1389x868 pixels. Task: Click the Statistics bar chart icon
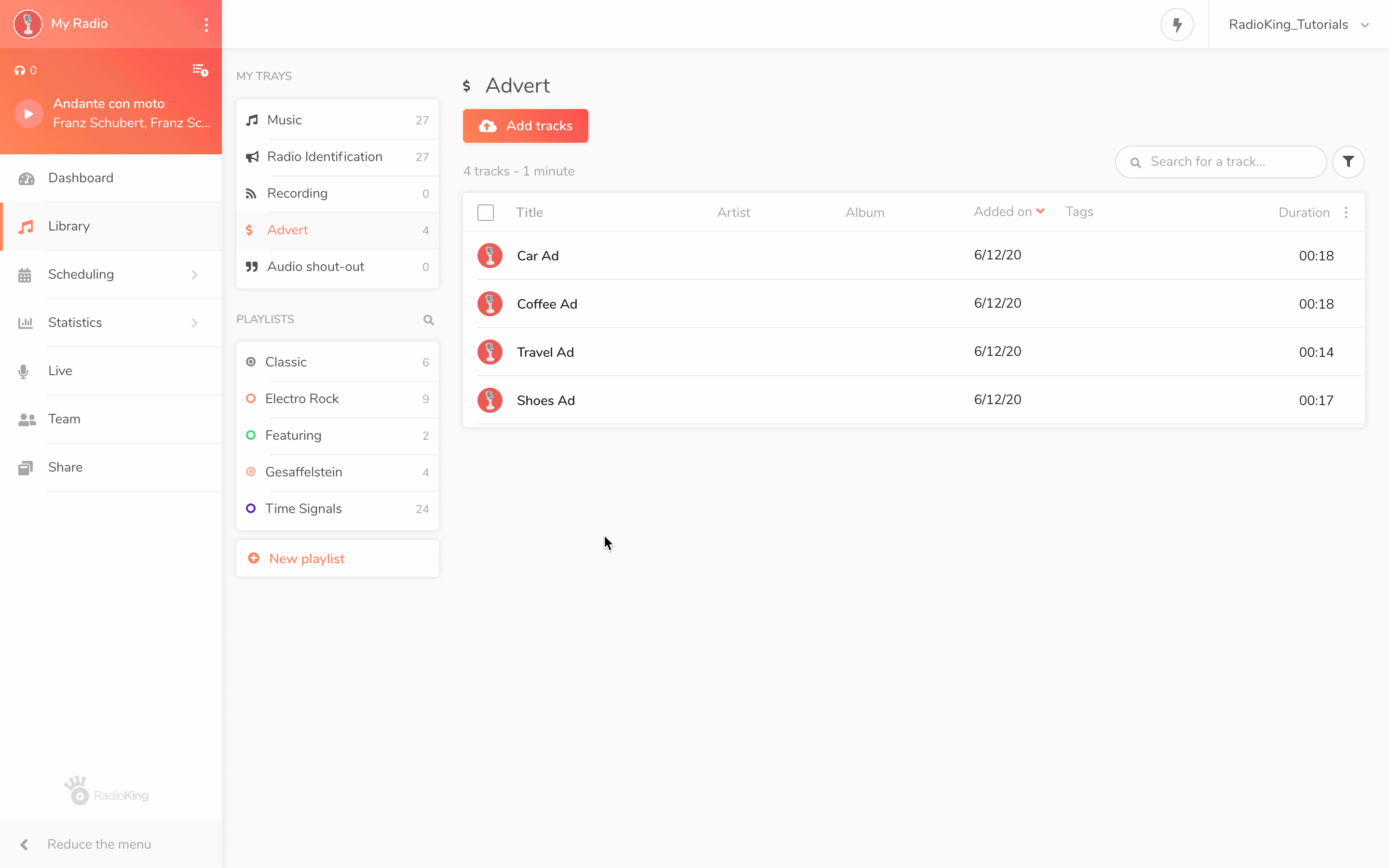tap(25, 323)
